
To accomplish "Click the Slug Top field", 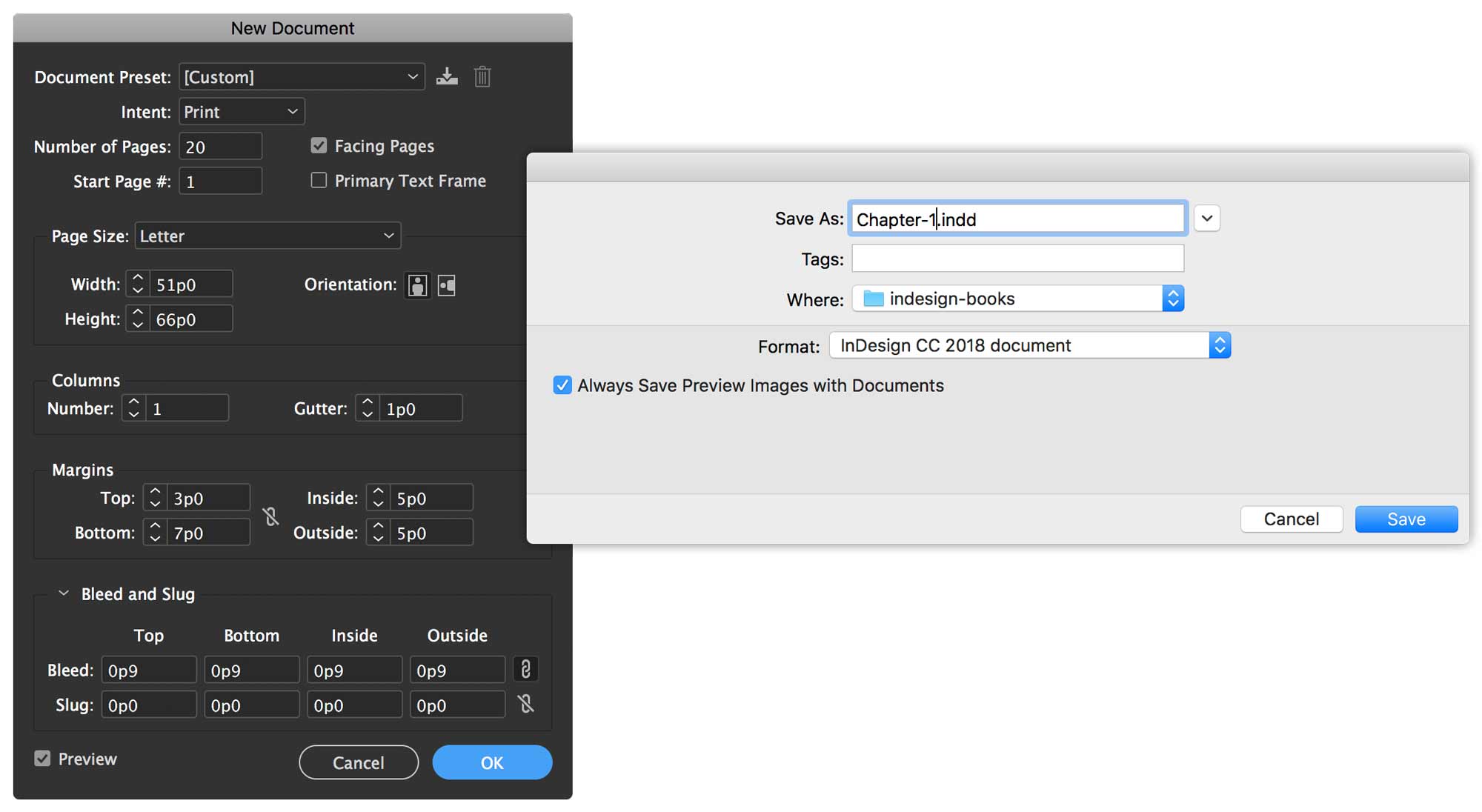I will (149, 705).
